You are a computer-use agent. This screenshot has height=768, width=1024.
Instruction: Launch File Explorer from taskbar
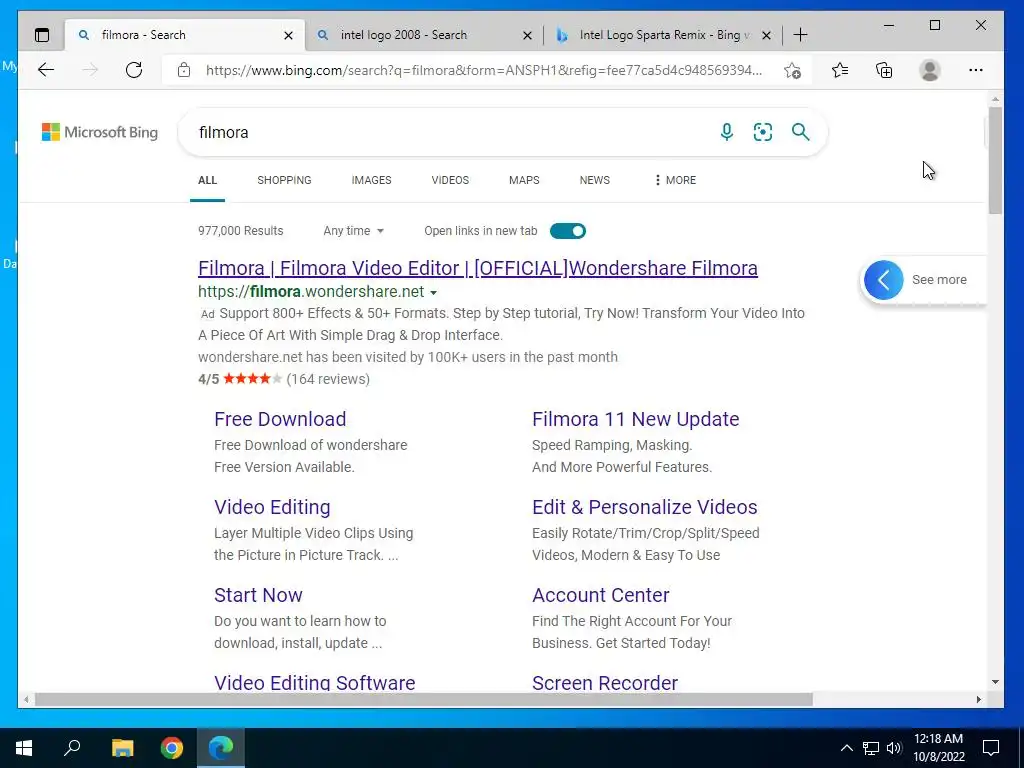click(122, 748)
